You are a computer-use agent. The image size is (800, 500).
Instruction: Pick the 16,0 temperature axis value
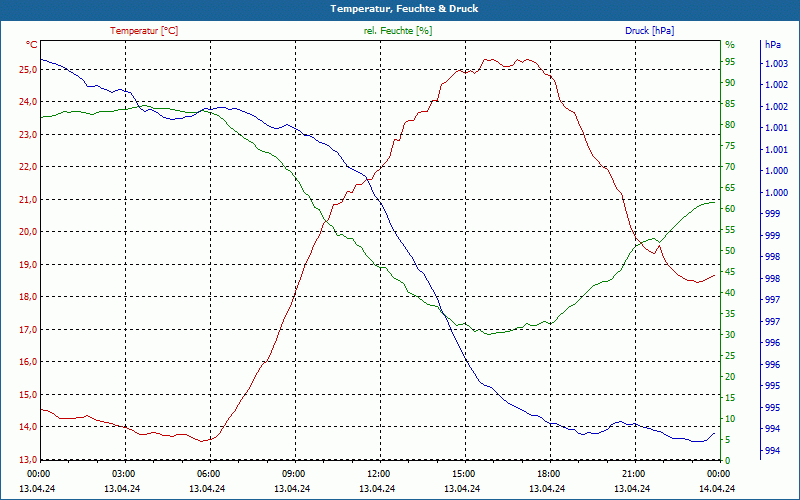pos(28,362)
